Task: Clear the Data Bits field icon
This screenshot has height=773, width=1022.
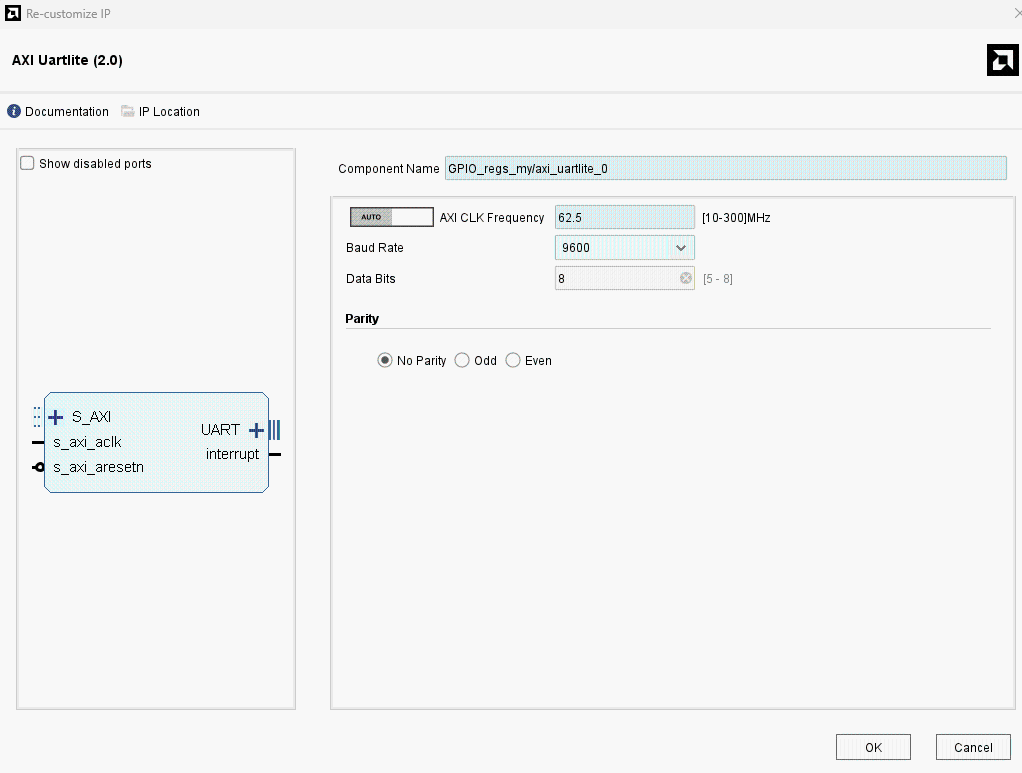Action: (686, 278)
